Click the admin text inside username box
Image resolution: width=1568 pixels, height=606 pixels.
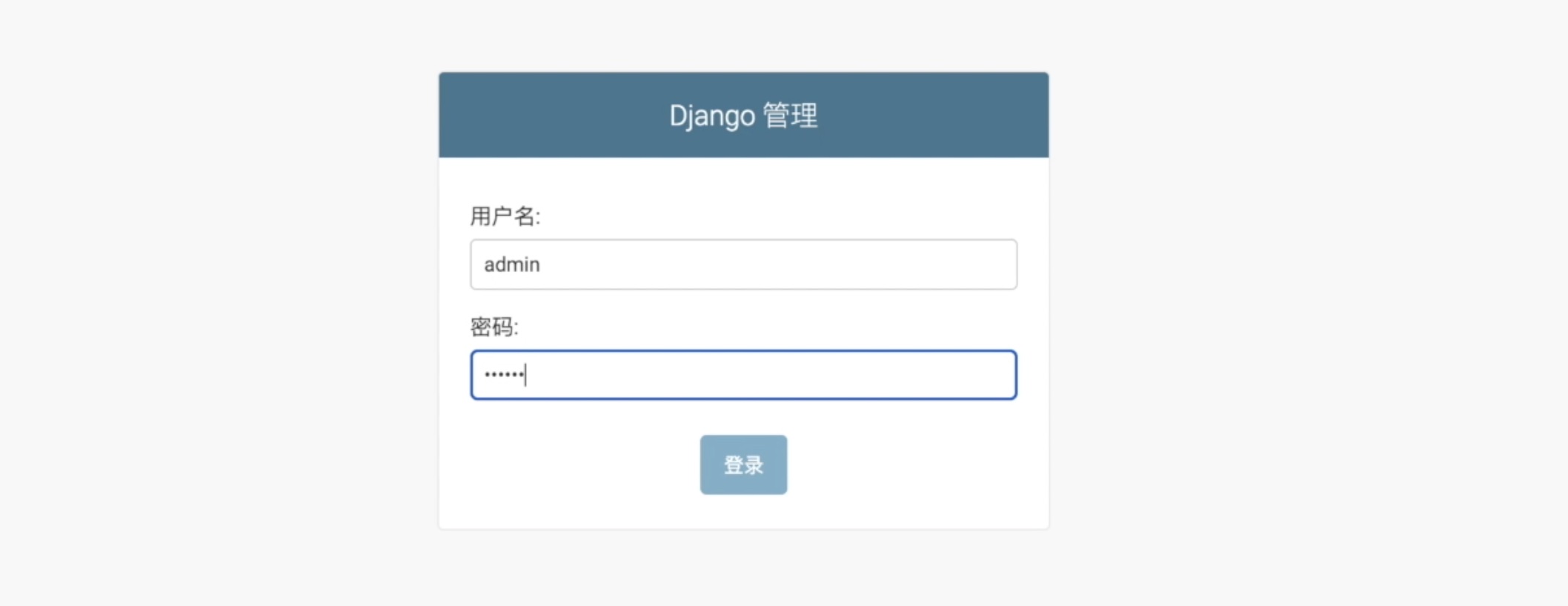[511, 264]
